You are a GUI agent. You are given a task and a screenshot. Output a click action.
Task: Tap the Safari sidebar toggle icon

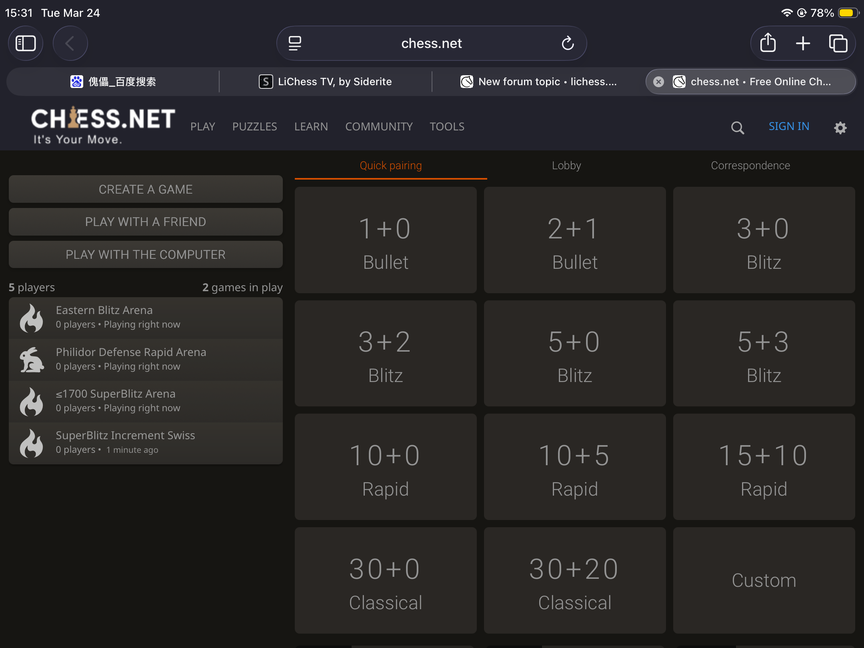pyautogui.click(x=26, y=43)
